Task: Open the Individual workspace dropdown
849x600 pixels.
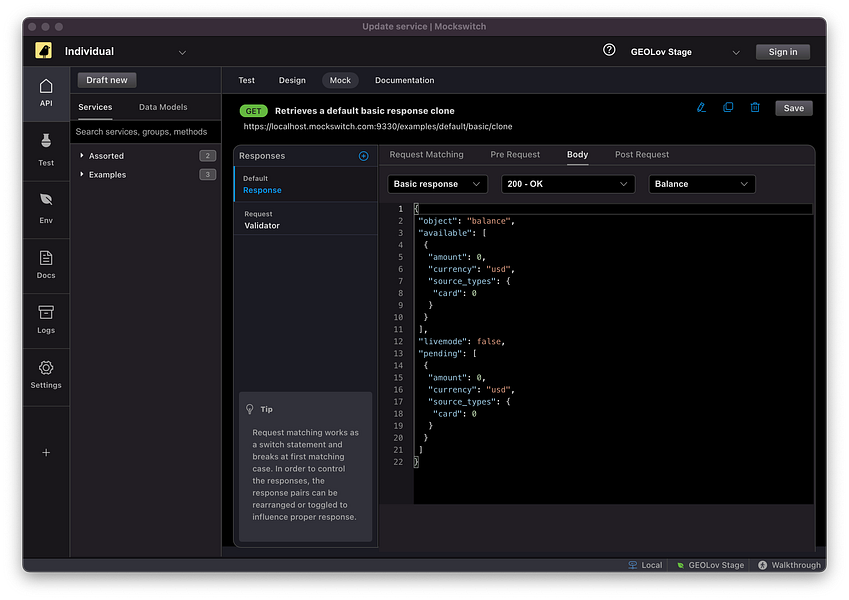Action: pyautogui.click(x=126, y=51)
